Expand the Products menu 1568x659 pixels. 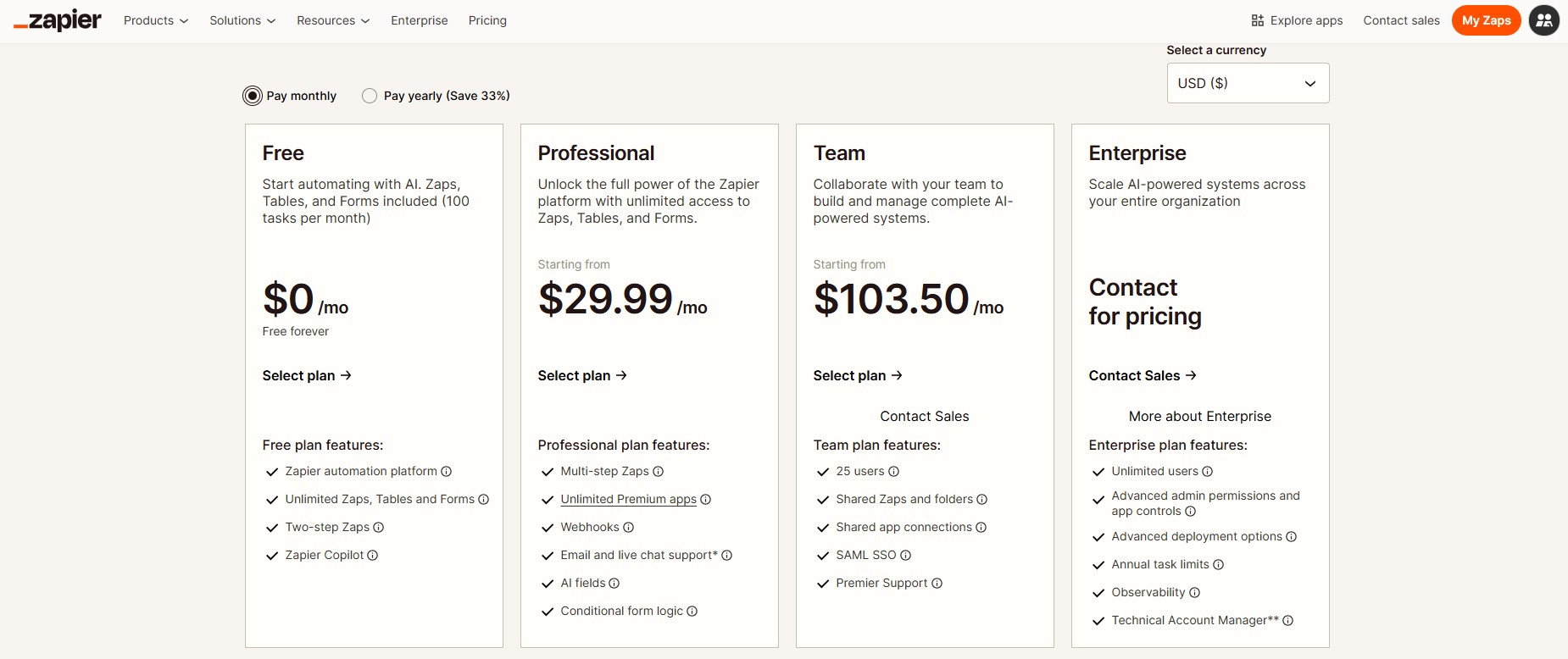156,20
